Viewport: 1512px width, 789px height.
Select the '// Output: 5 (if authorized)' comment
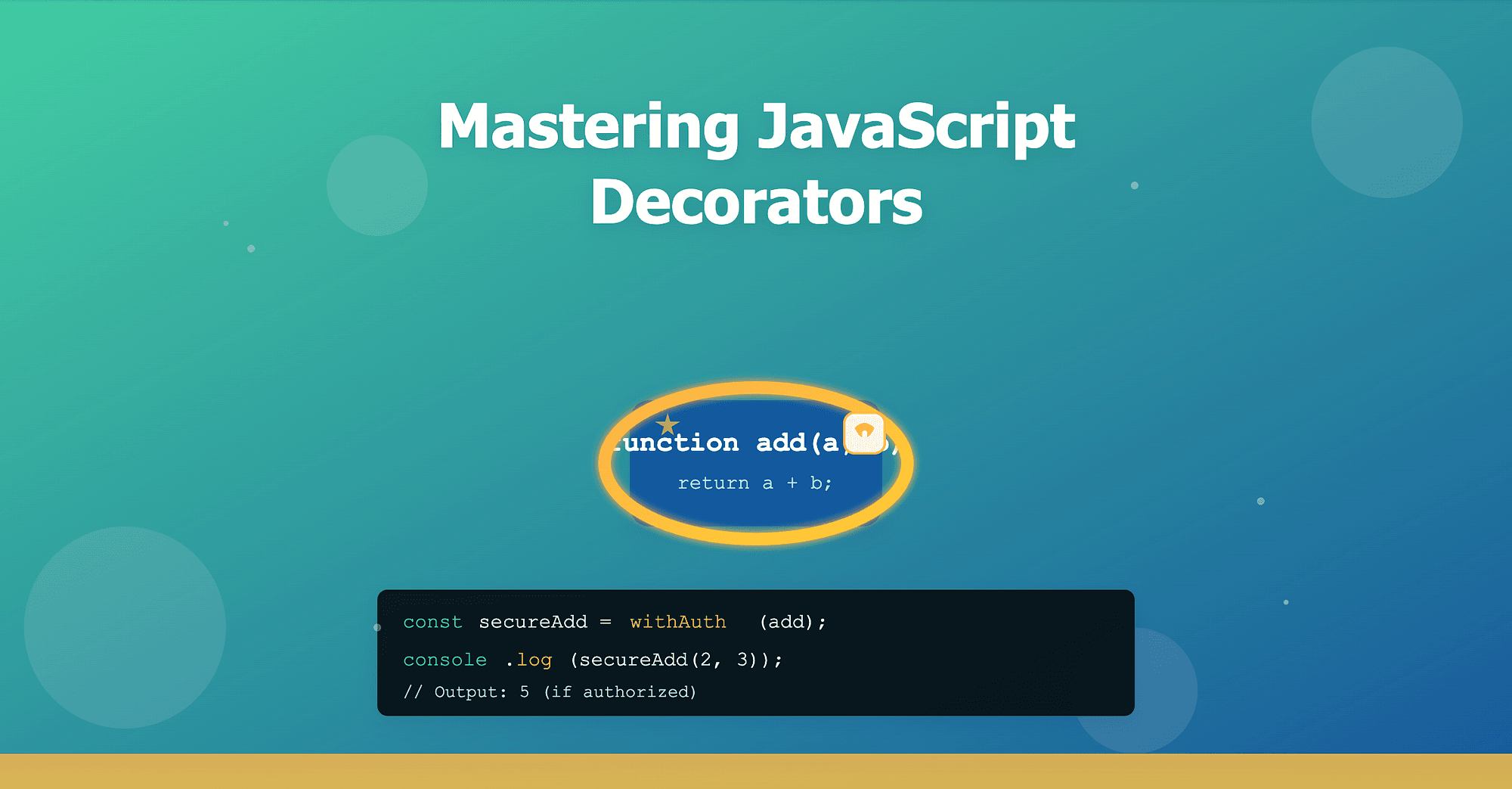point(550,691)
